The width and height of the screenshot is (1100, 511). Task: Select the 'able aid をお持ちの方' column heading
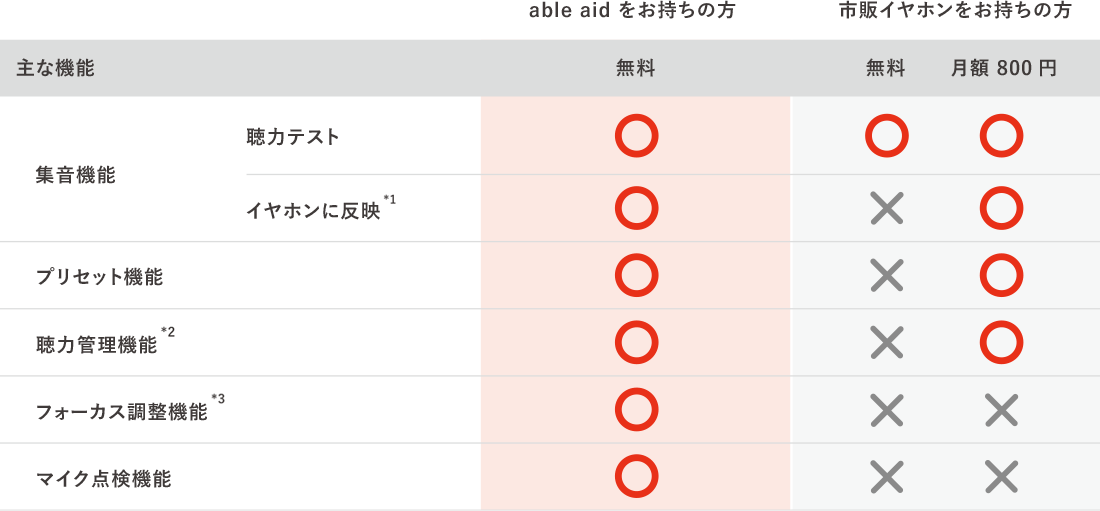click(x=638, y=12)
